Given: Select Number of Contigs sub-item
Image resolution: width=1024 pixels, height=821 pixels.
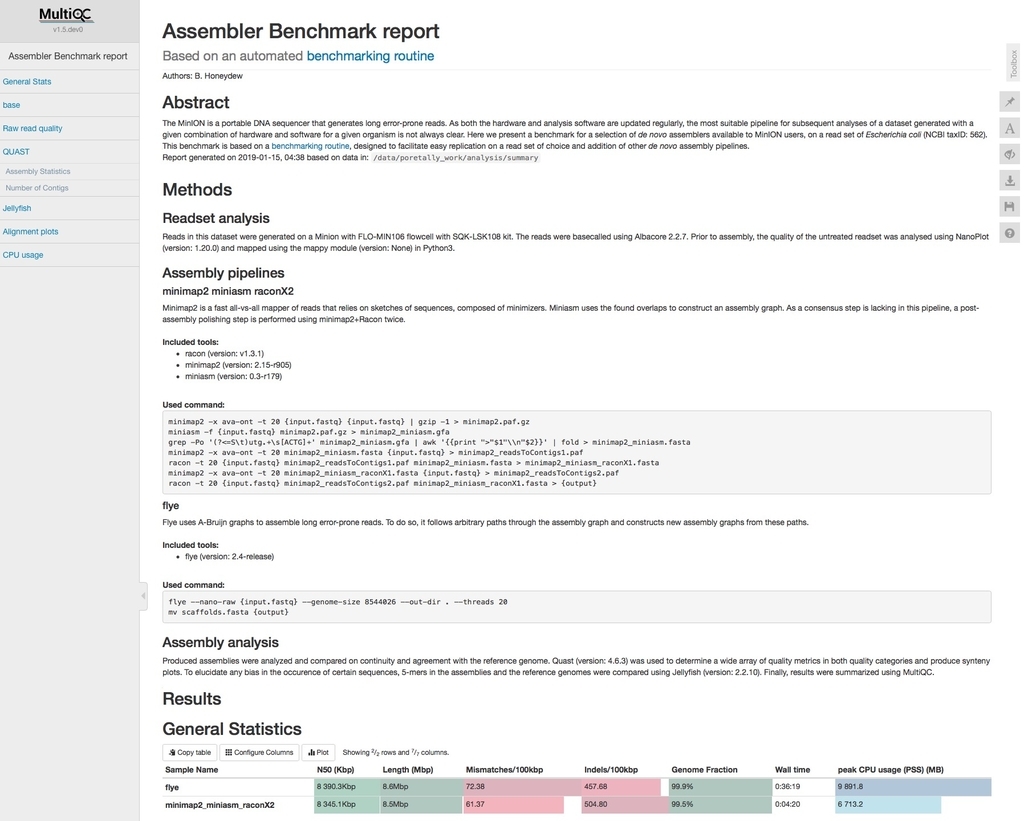Looking at the screenshot, I should [37, 188].
